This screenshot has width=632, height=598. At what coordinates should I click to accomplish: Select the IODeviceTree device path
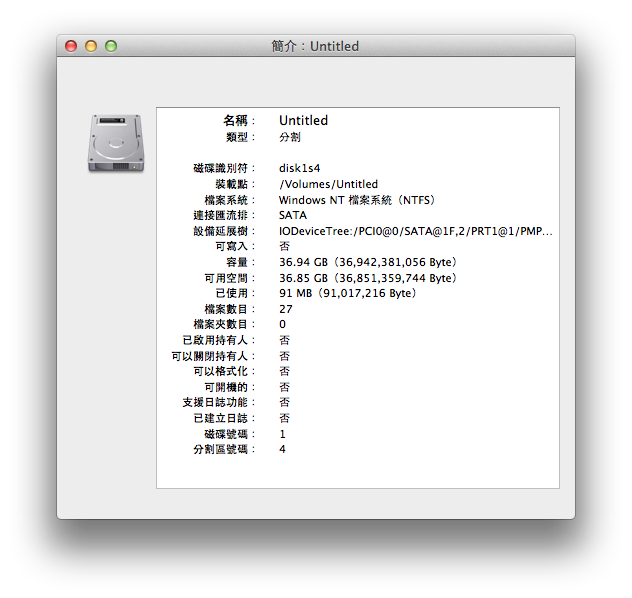416,231
